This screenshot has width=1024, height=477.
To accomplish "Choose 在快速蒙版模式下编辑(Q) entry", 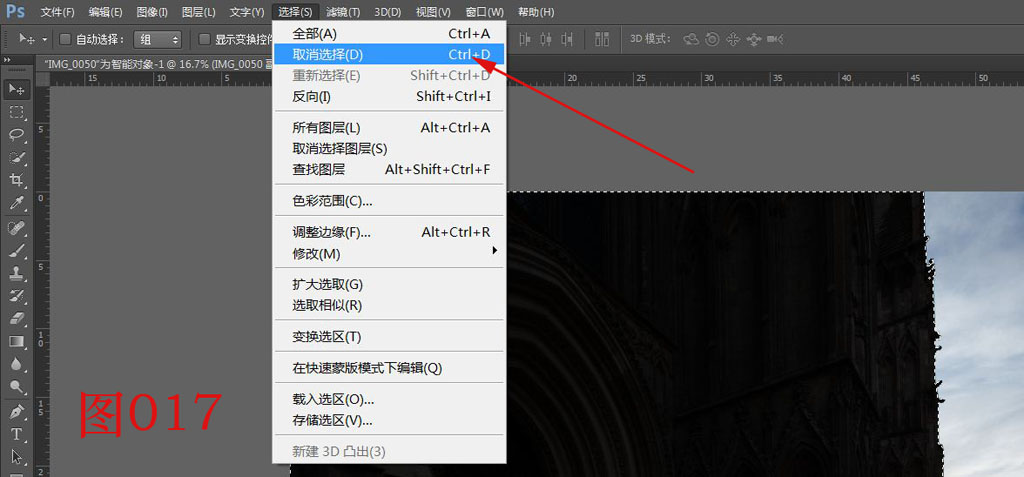I will 389,368.
